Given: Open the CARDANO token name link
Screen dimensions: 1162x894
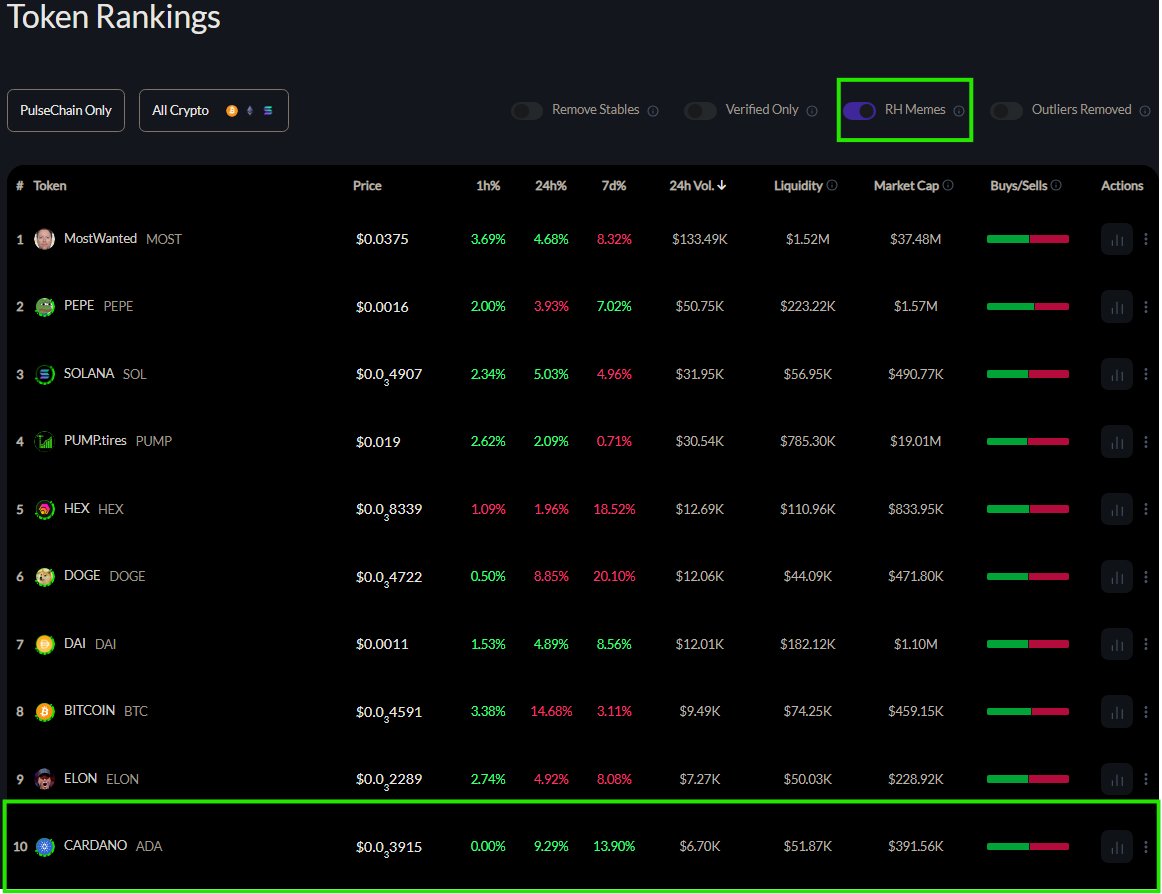Looking at the screenshot, I should point(95,845).
